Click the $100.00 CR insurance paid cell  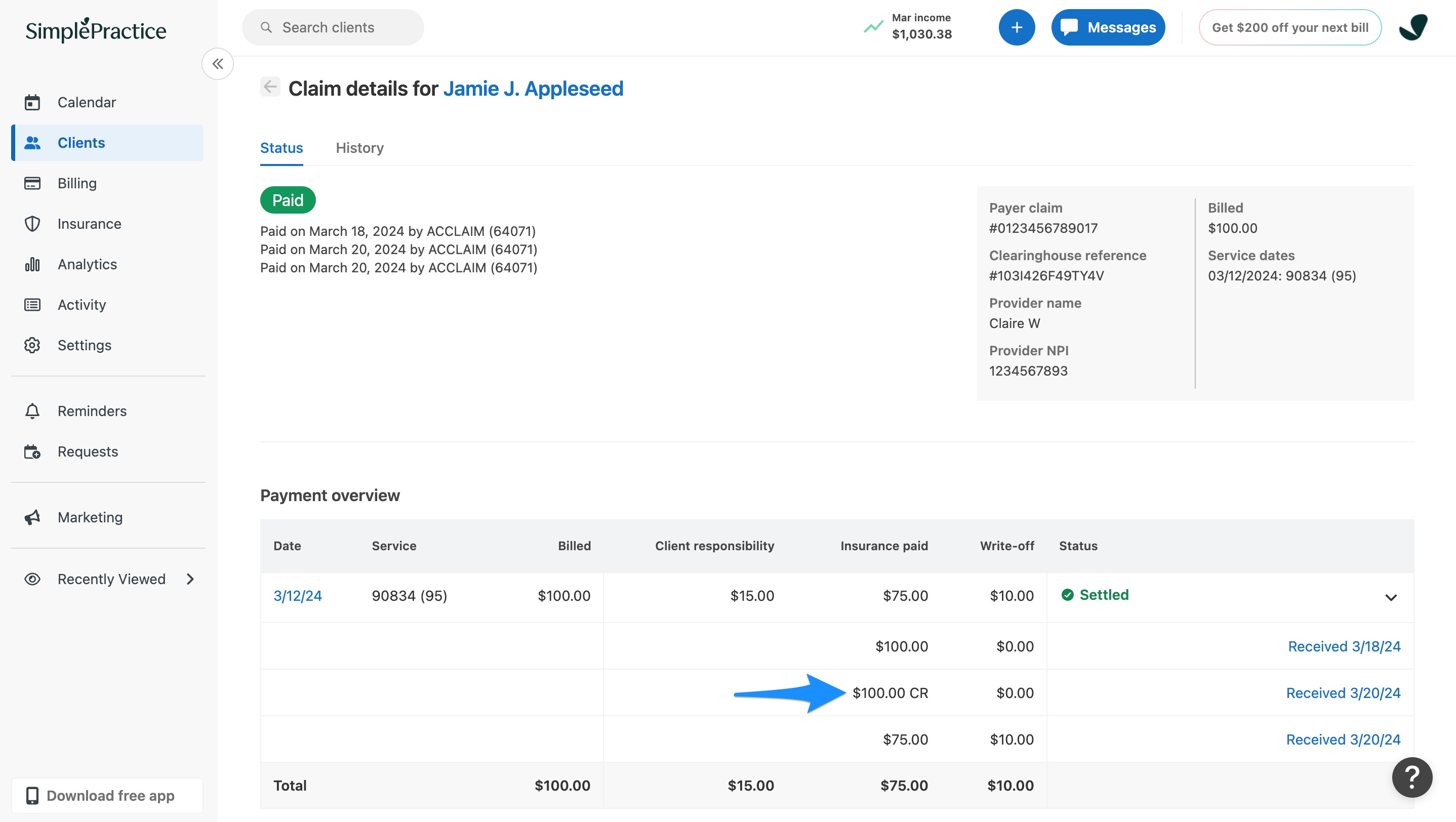(890, 693)
